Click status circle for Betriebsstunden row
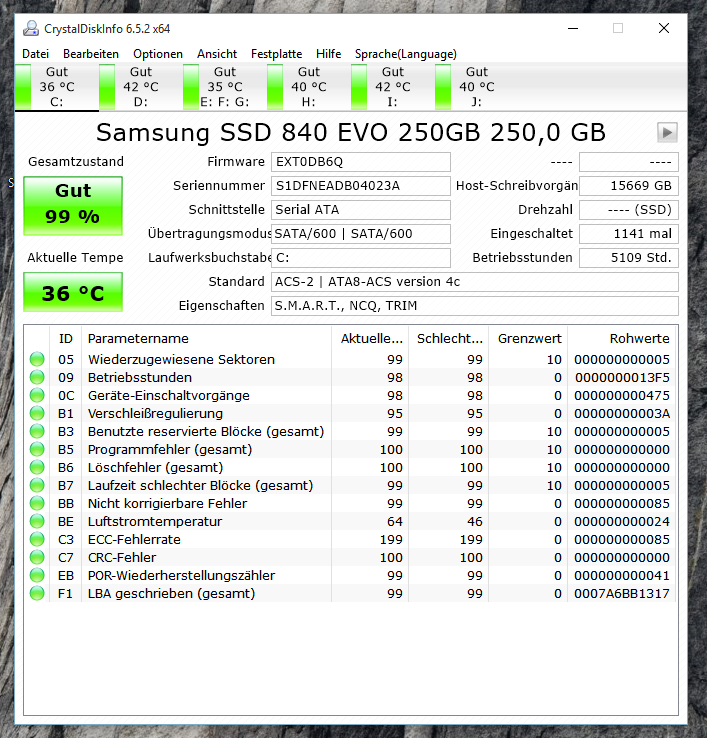The width and height of the screenshot is (707, 738). 37,377
